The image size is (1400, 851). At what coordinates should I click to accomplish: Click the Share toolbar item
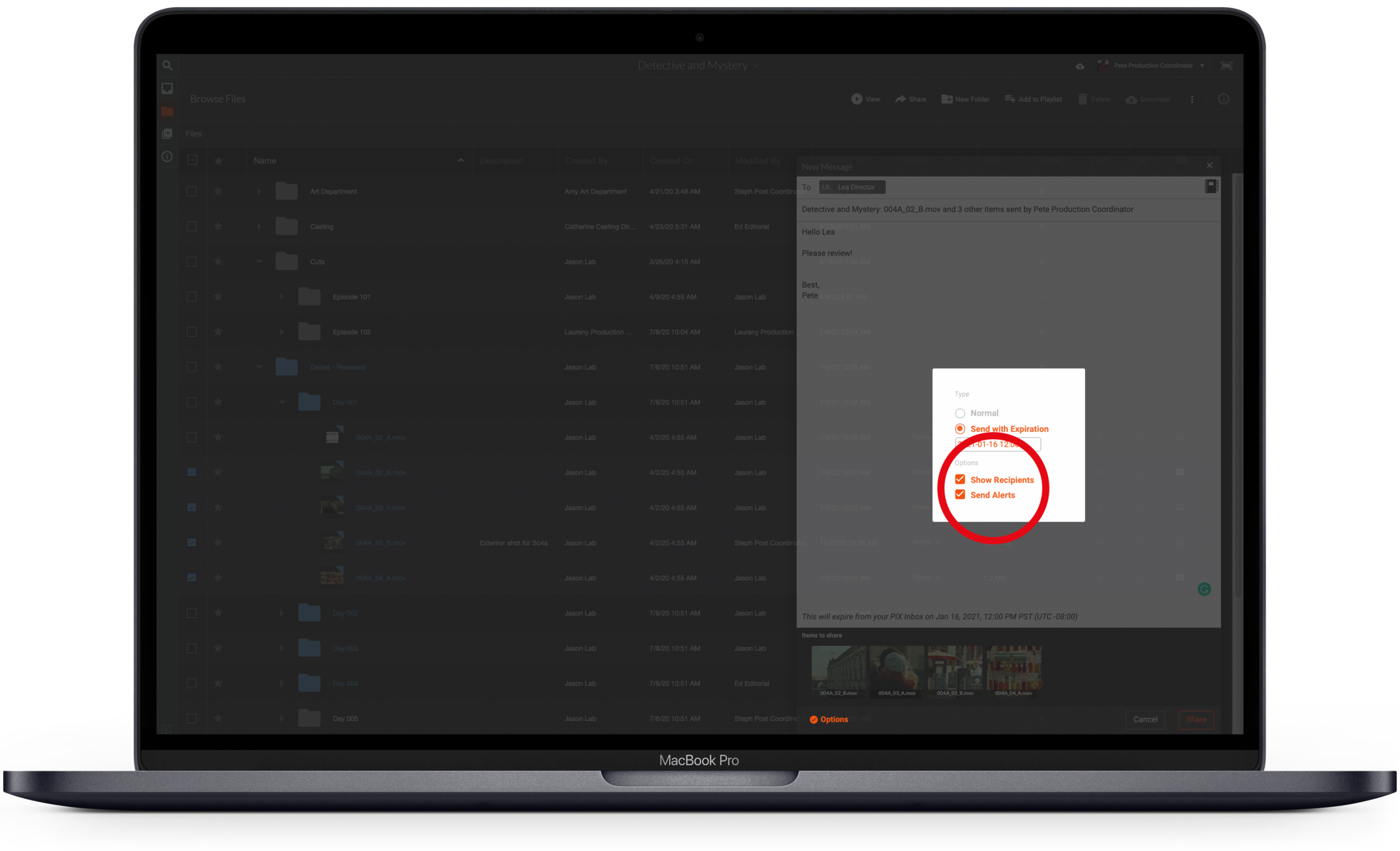(x=910, y=99)
